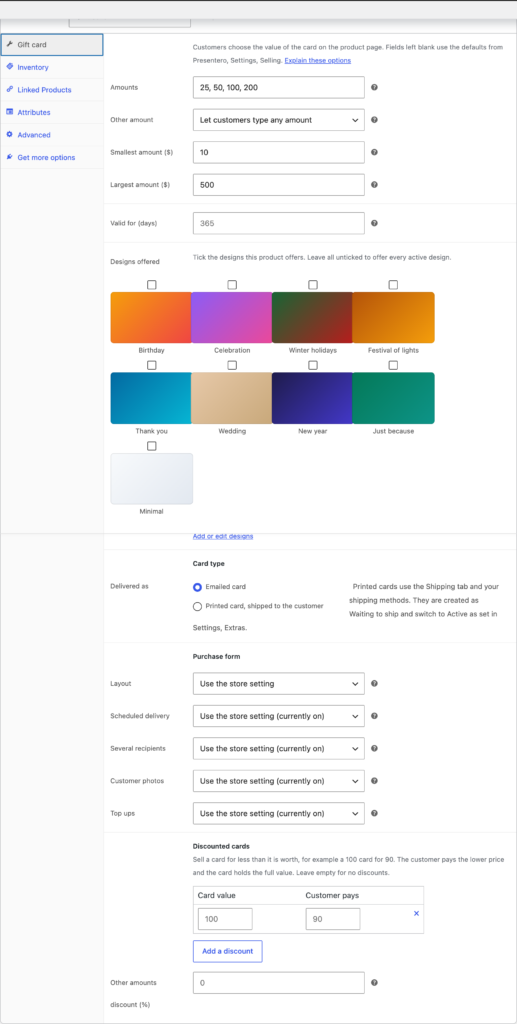Open help tooltip for Amounts field

pyautogui.click(x=375, y=88)
